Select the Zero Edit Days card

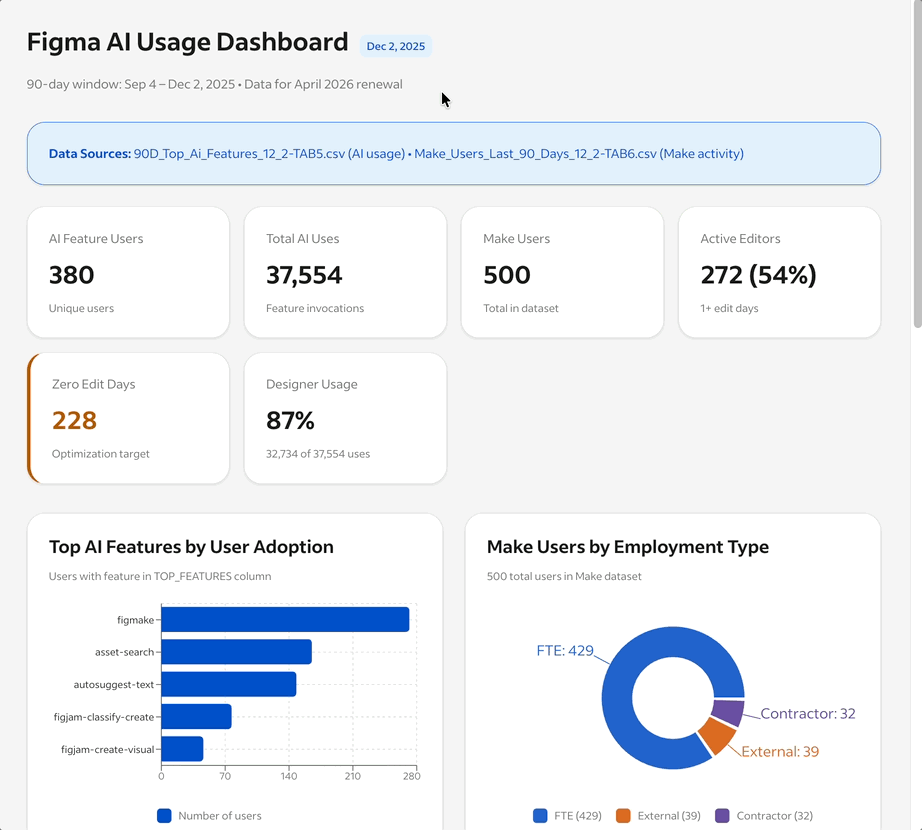pyautogui.click(x=128, y=418)
